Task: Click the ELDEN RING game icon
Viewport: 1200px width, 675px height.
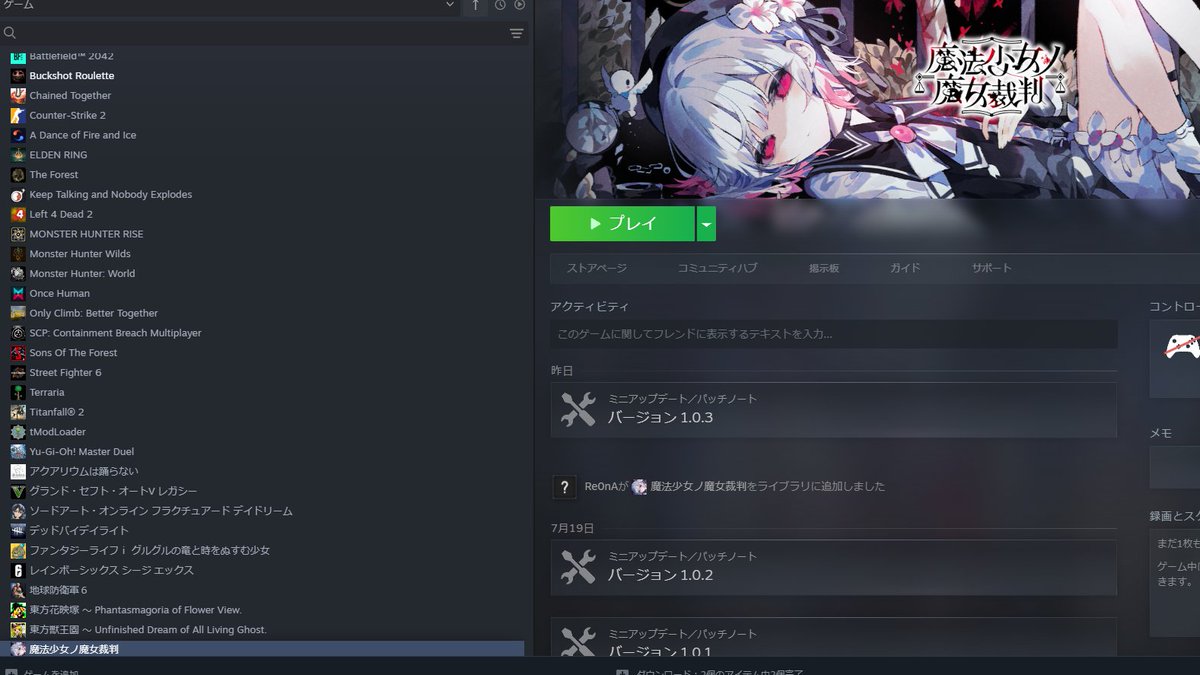Action: point(18,155)
